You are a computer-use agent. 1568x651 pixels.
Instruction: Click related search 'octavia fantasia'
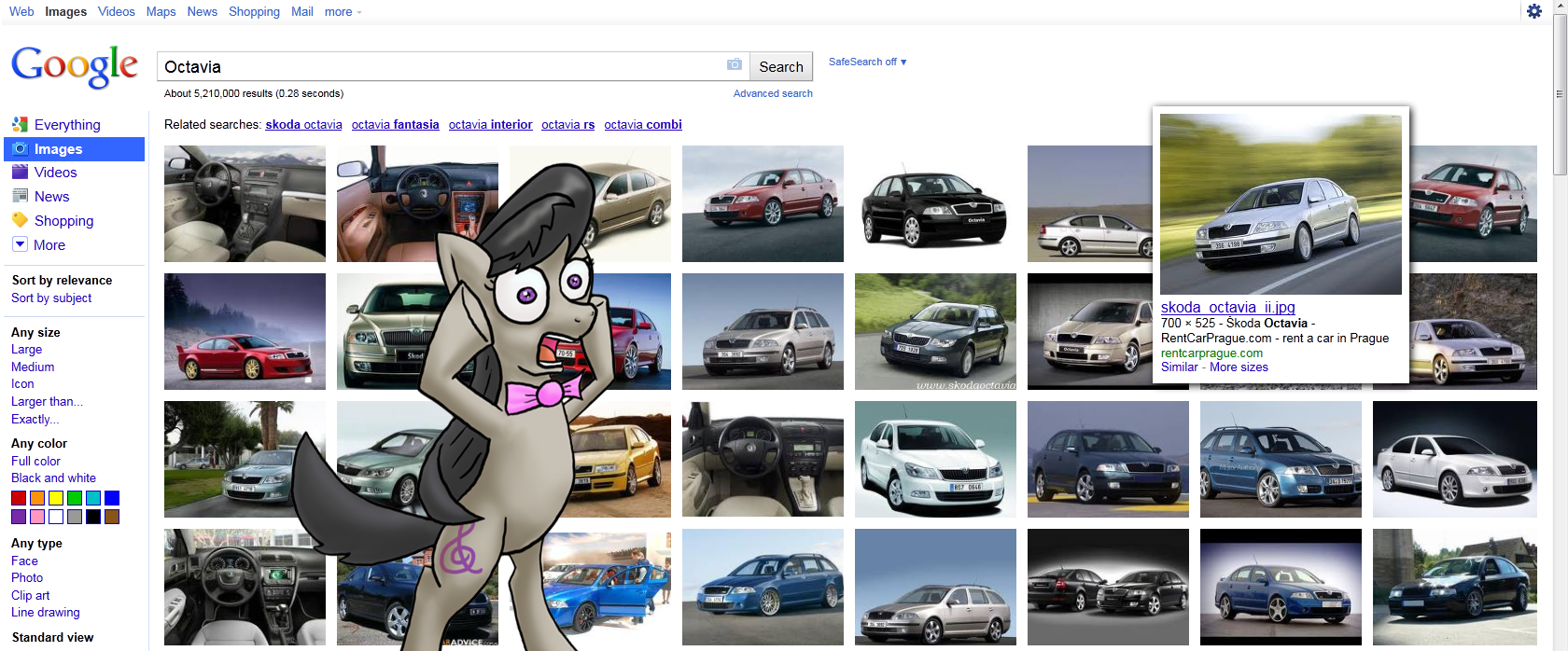point(395,124)
